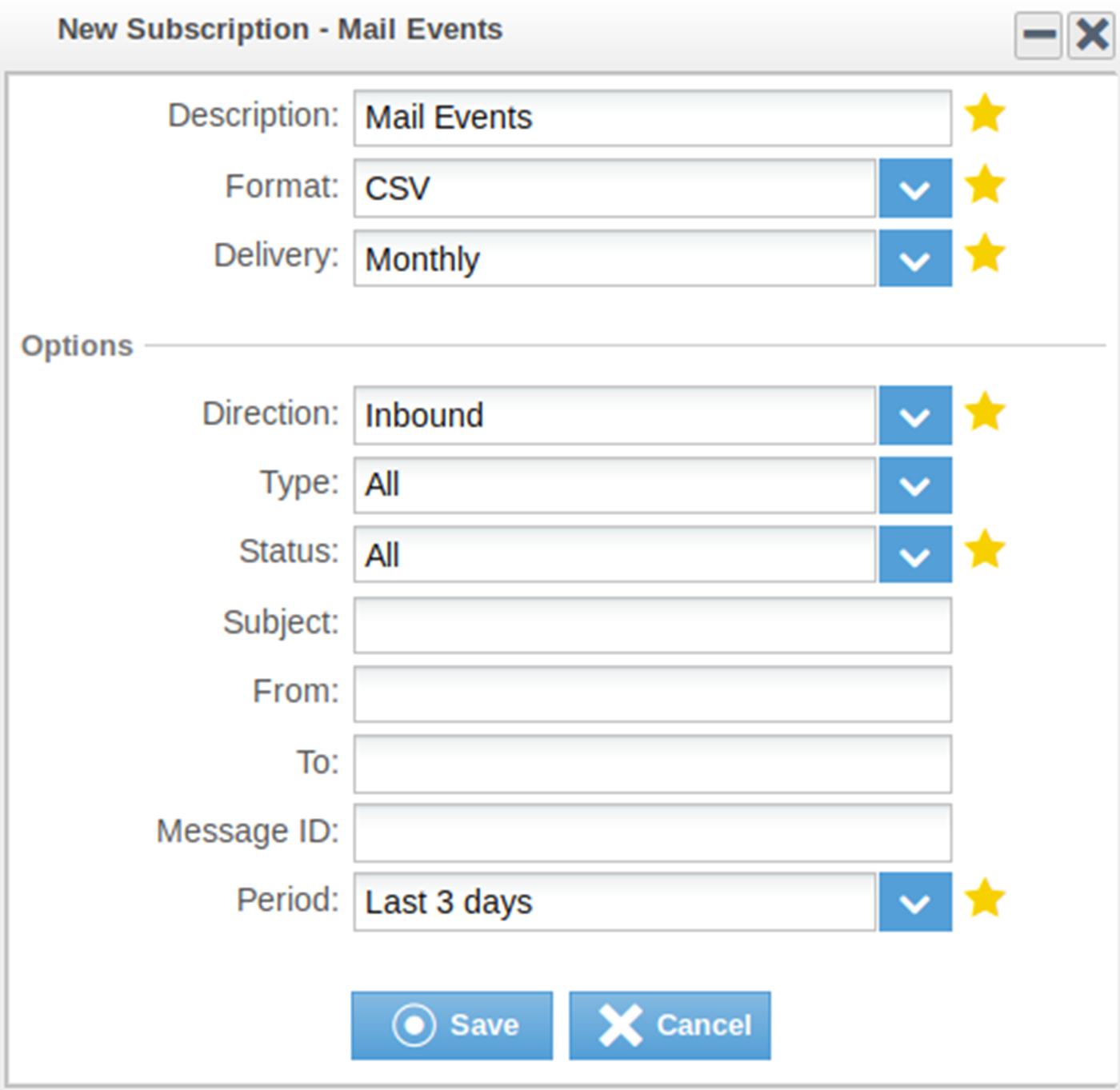Image resolution: width=1120 pixels, height=1090 pixels.
Task: Click the star icon beside Period dropdown
Action: point(985,899)
